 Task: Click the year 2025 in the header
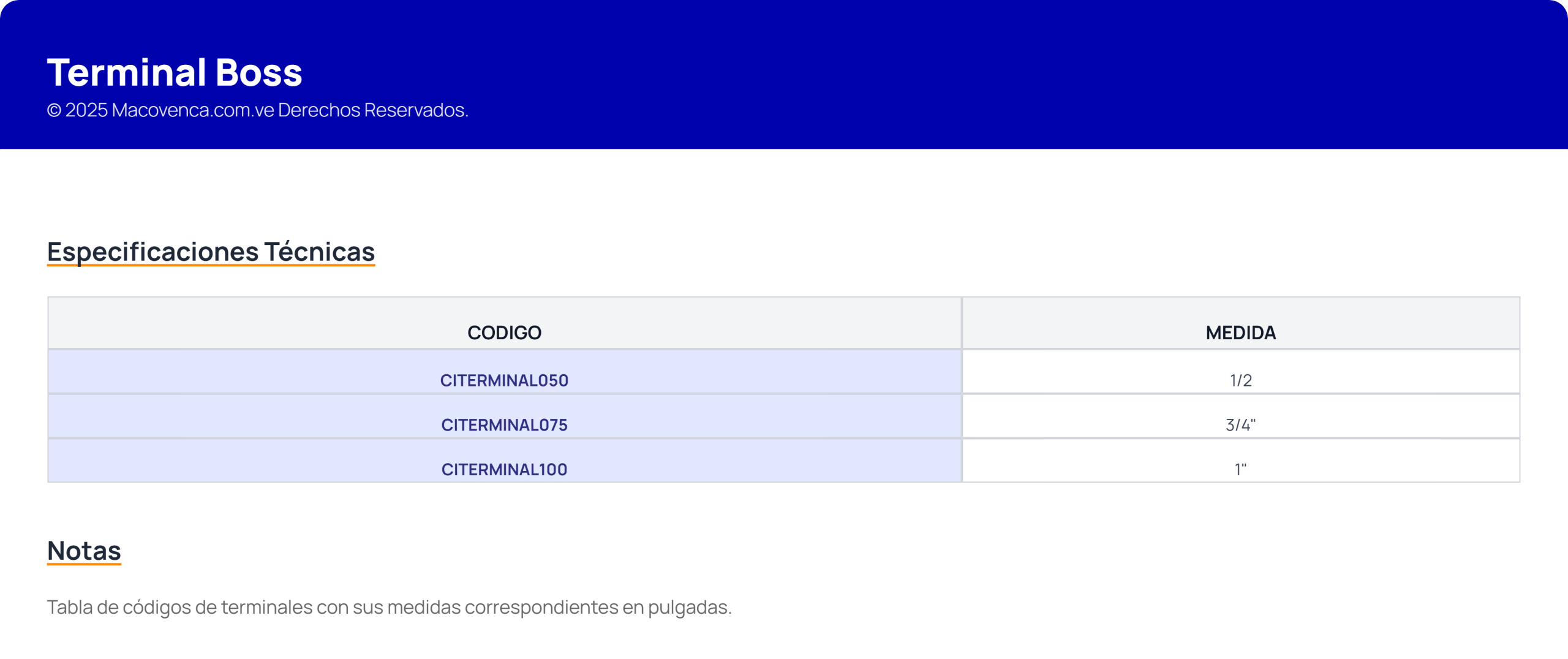coord(86,110)
